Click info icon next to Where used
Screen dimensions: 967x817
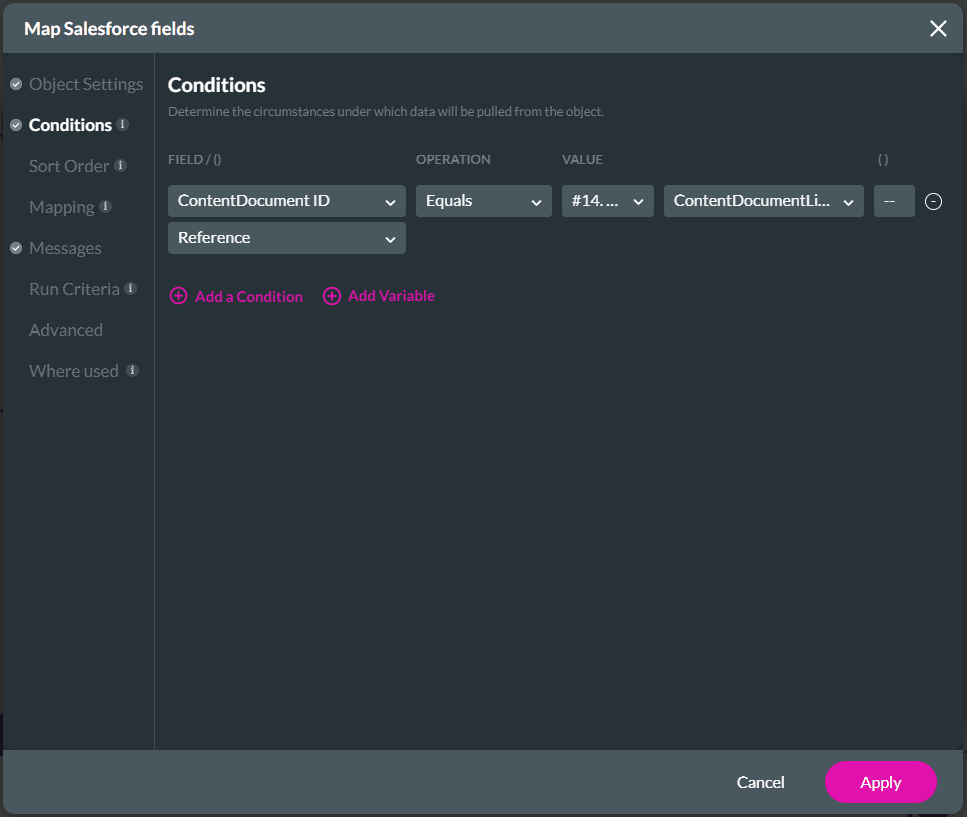(x=132, y=371)
